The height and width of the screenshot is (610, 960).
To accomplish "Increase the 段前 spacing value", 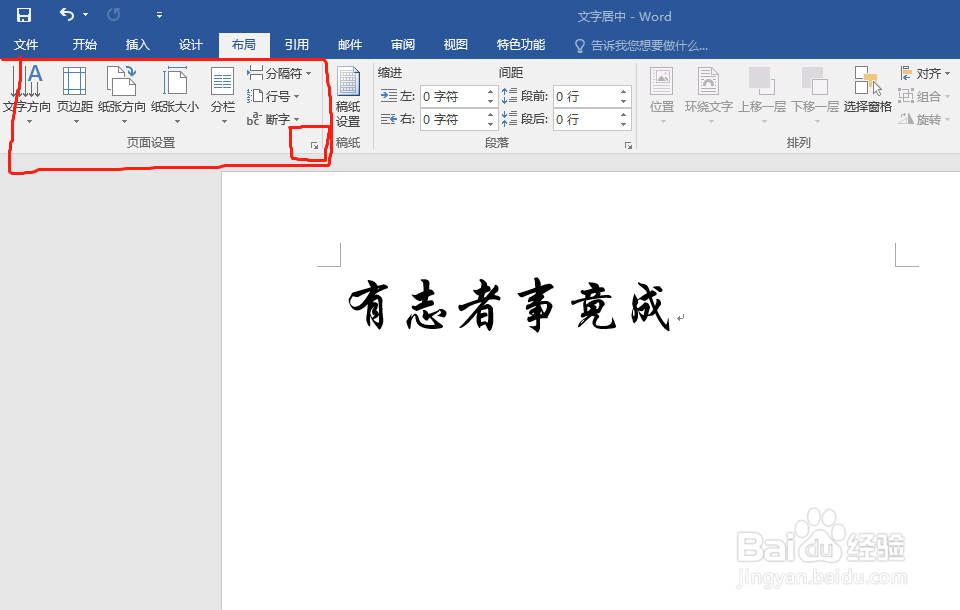I will (x=623, y=92).
